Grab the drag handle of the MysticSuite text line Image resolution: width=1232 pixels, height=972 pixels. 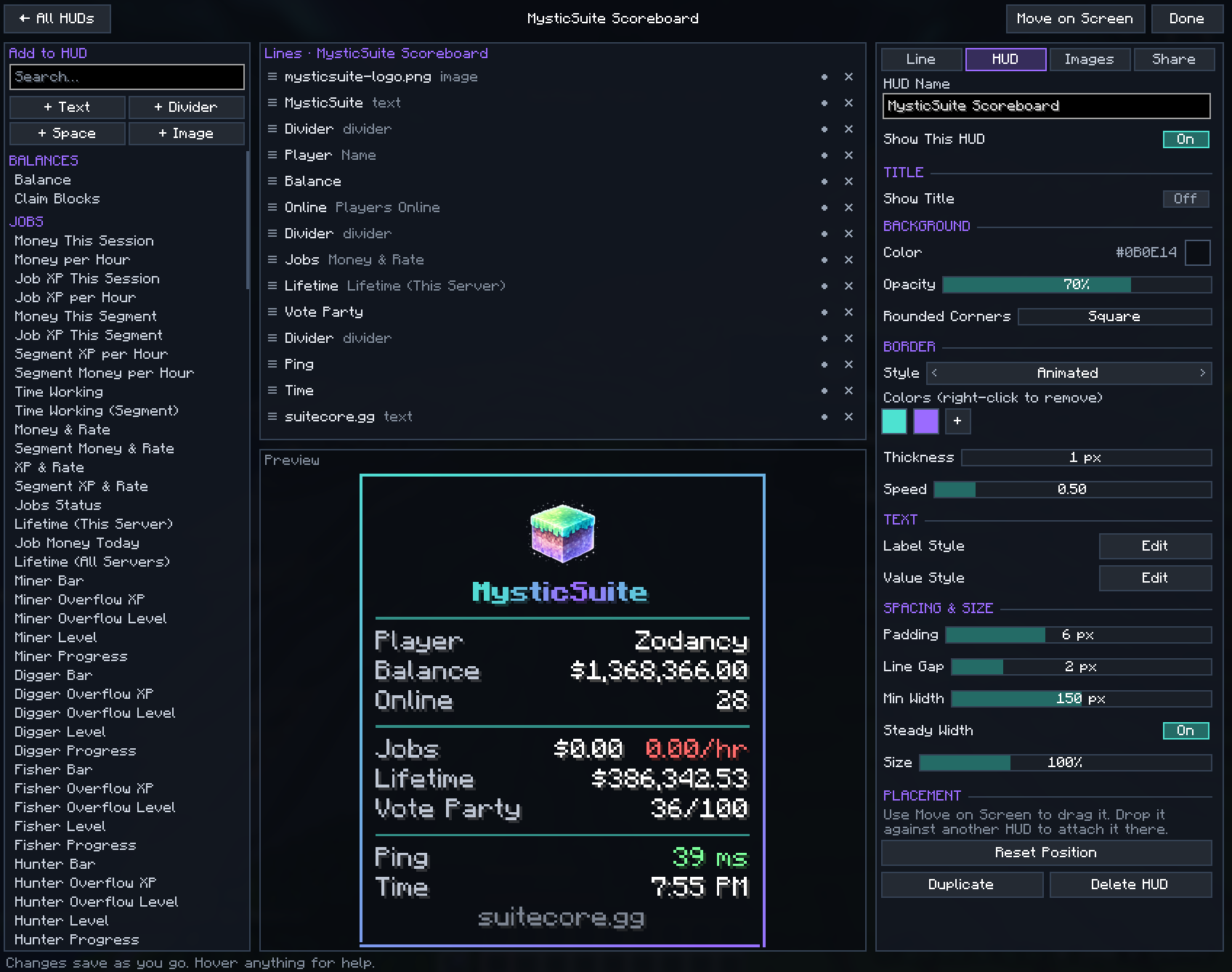(x=272, y=103)
